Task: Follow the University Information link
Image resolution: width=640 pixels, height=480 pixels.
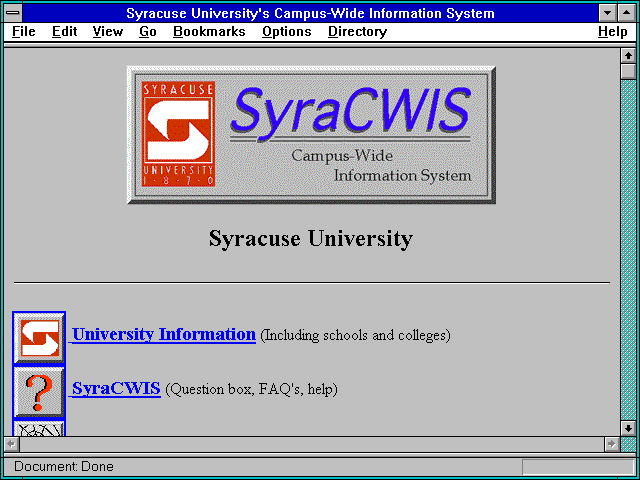Action: click(x=164, y=334)
